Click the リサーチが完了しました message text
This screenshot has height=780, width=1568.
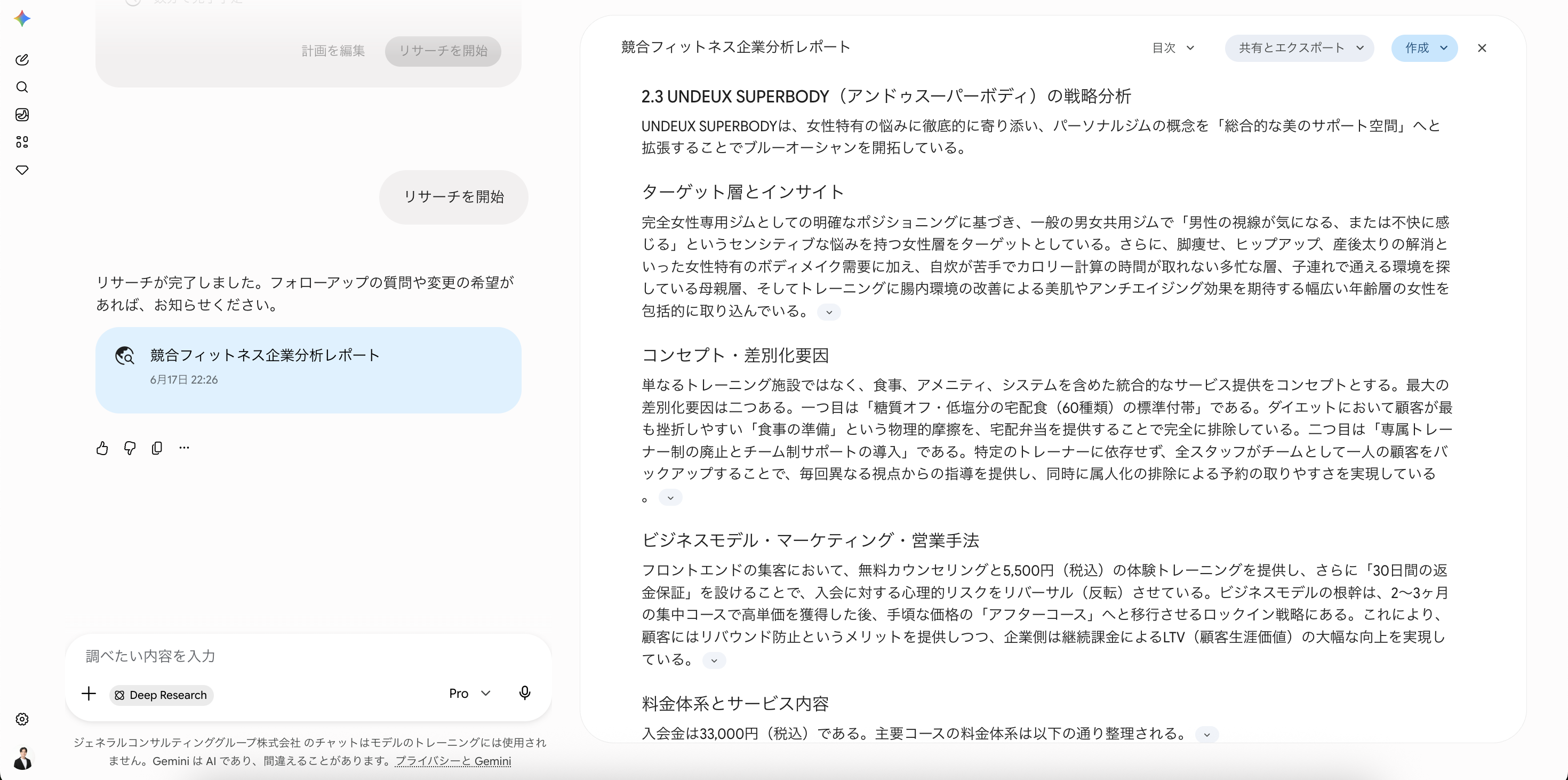(306, 293)
